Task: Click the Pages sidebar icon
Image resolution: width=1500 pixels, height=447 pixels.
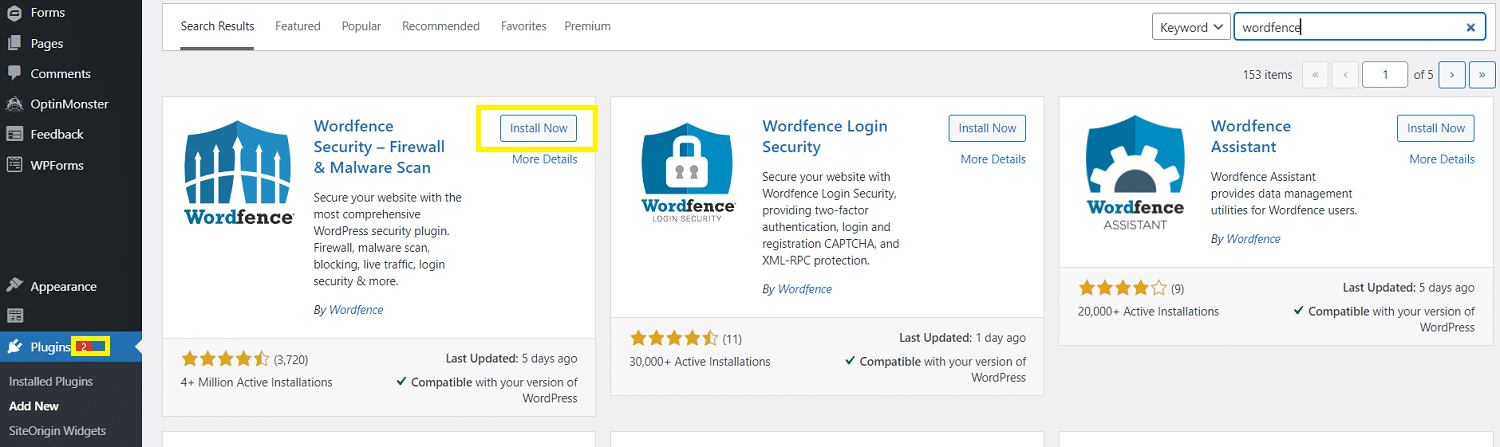Action: (x=15, y=43)
